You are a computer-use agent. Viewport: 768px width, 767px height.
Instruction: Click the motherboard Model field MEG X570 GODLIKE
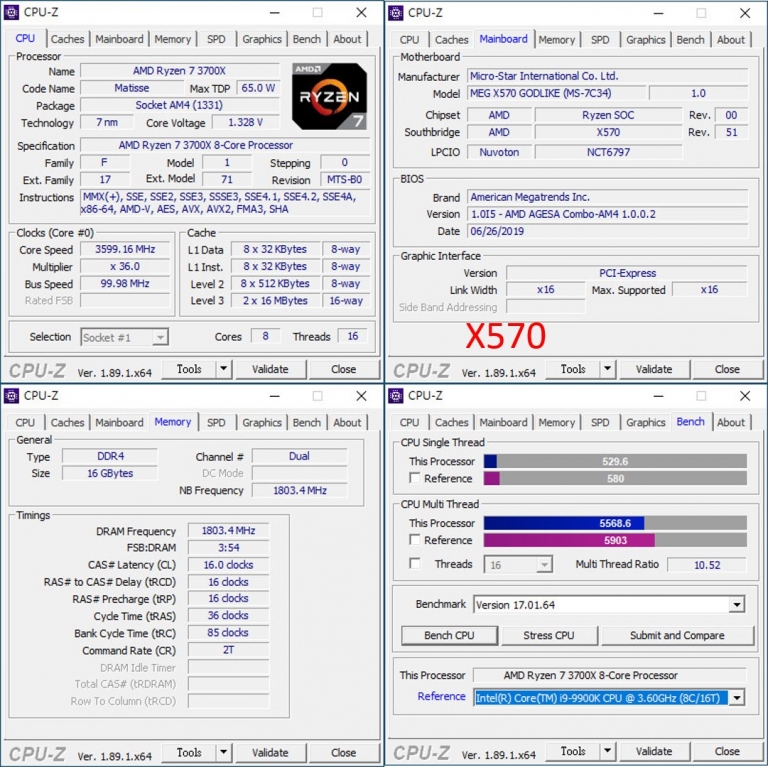tap(556, 93)
